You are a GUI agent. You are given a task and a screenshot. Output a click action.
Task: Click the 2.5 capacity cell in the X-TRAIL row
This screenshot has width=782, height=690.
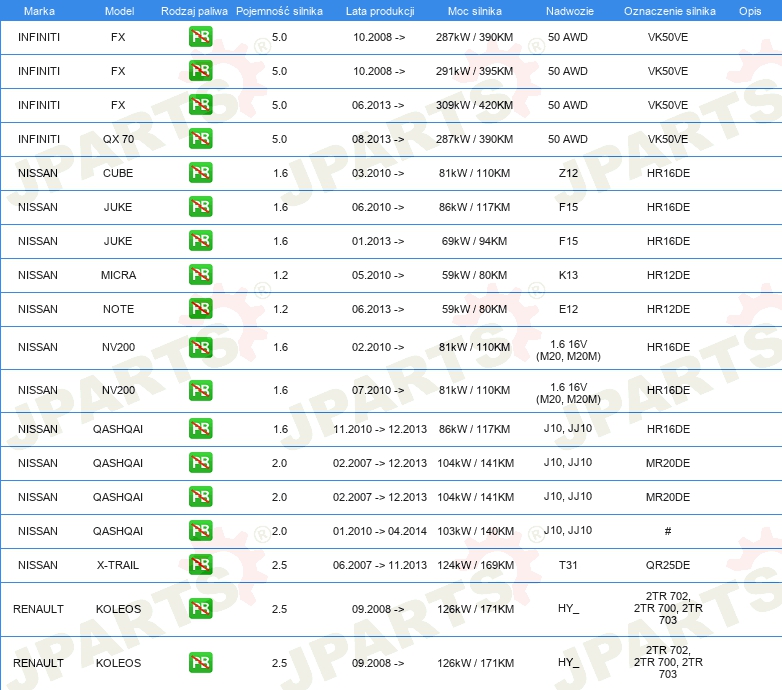point(279,565)
